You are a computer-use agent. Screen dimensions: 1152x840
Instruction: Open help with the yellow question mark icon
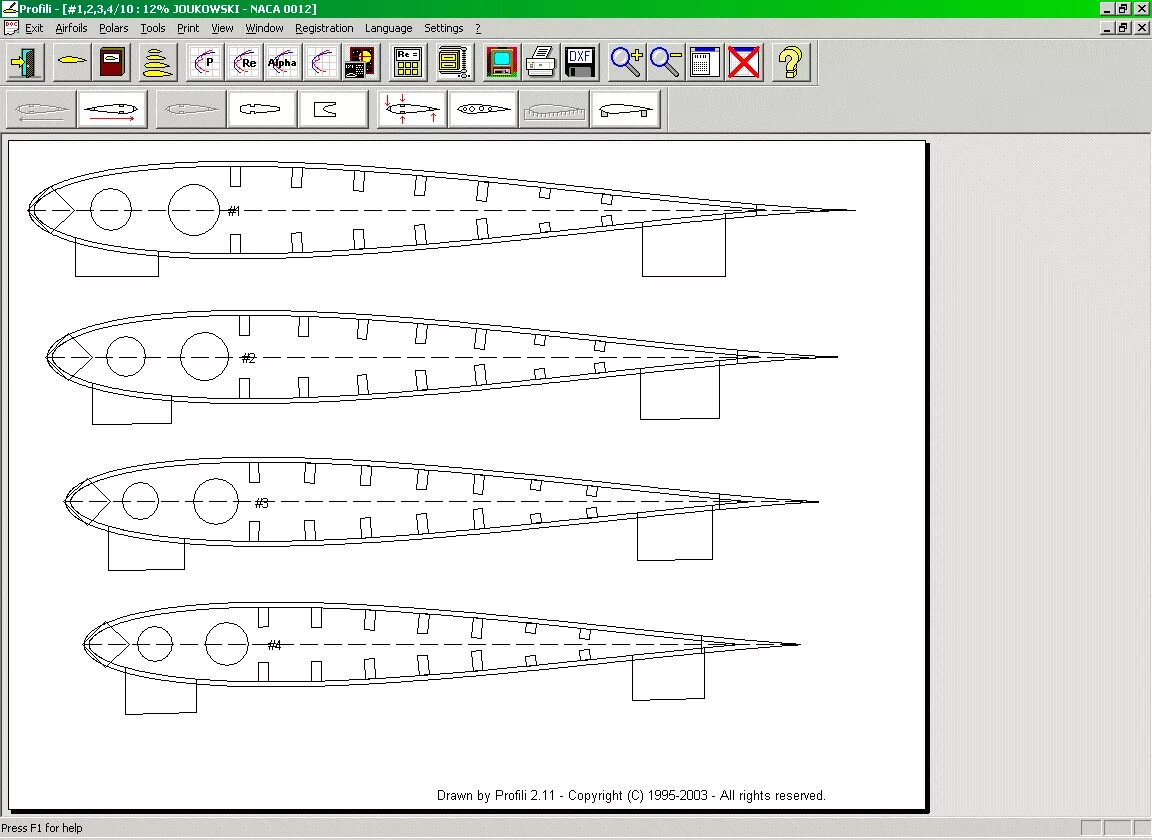(x=791, y=62)
